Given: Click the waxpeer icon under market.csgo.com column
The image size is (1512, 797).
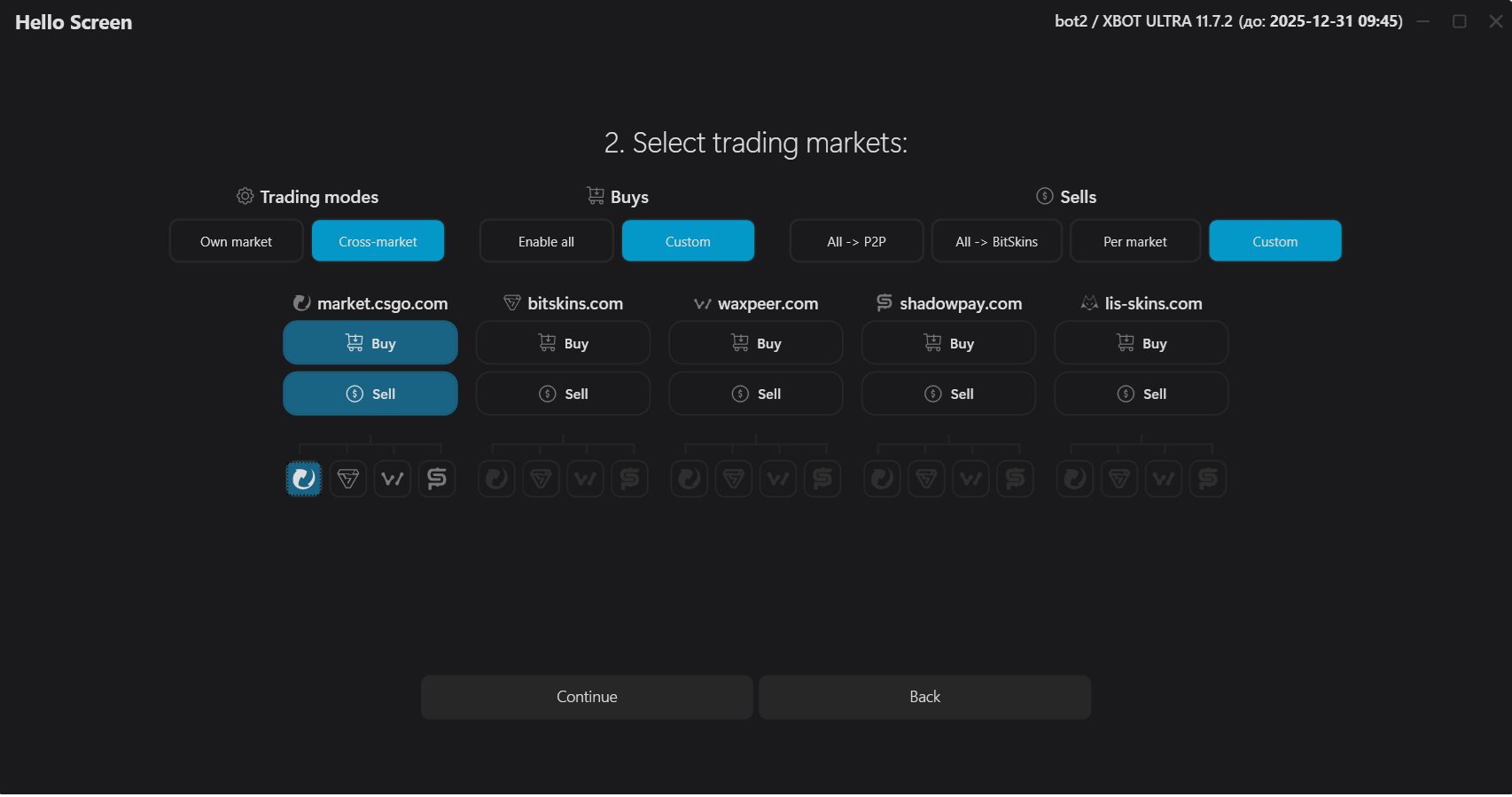Looking at the screenshot, I should [x=393, y=479].
